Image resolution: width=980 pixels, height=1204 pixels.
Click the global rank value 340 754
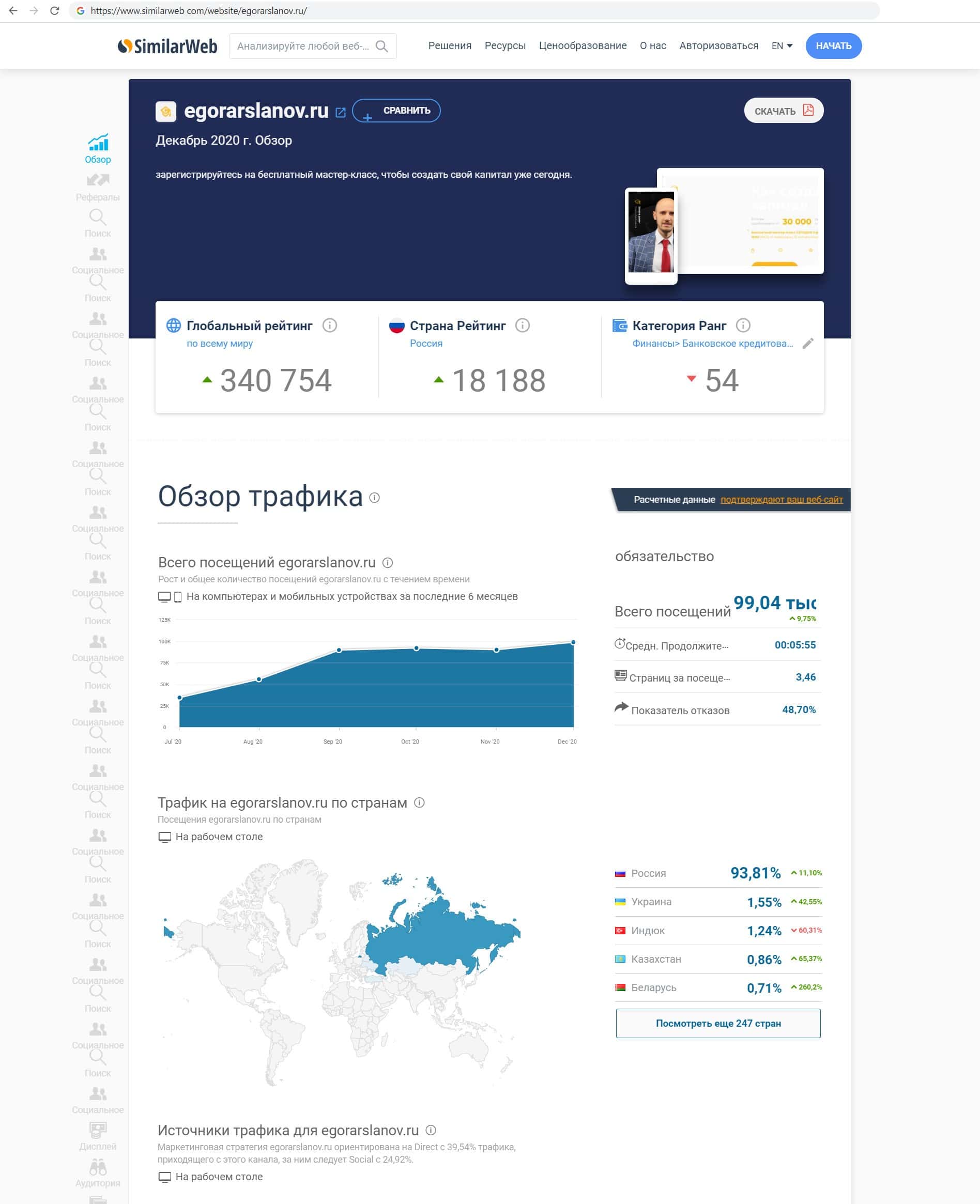pyautogui.click(x=275, y=380)
